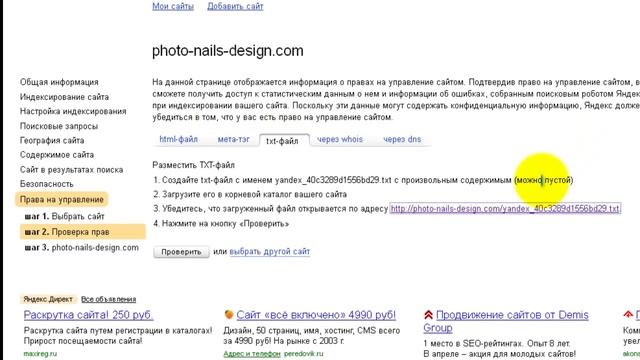
Task: Click step 2 Загрузите его в корневой каталог
Action: [x=250, y=194]
